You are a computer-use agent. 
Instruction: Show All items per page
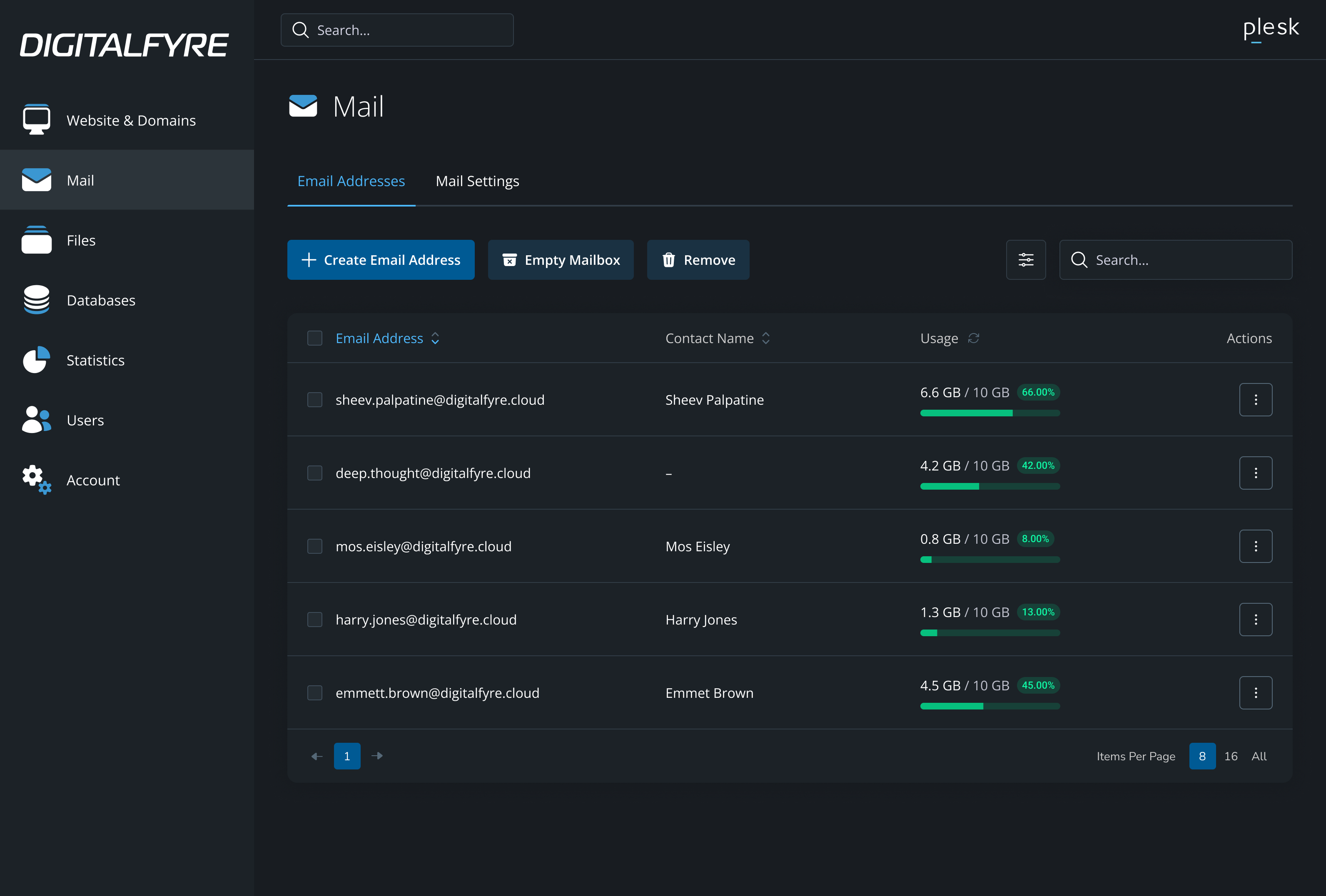coord(1259,756)
